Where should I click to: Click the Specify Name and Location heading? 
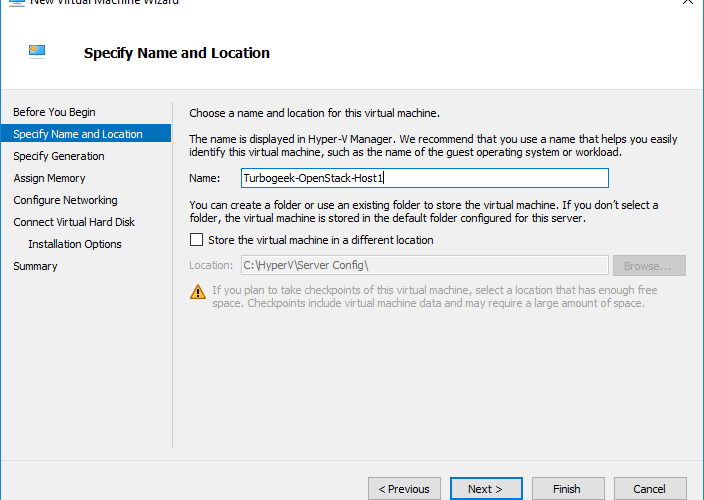point(177,53)
